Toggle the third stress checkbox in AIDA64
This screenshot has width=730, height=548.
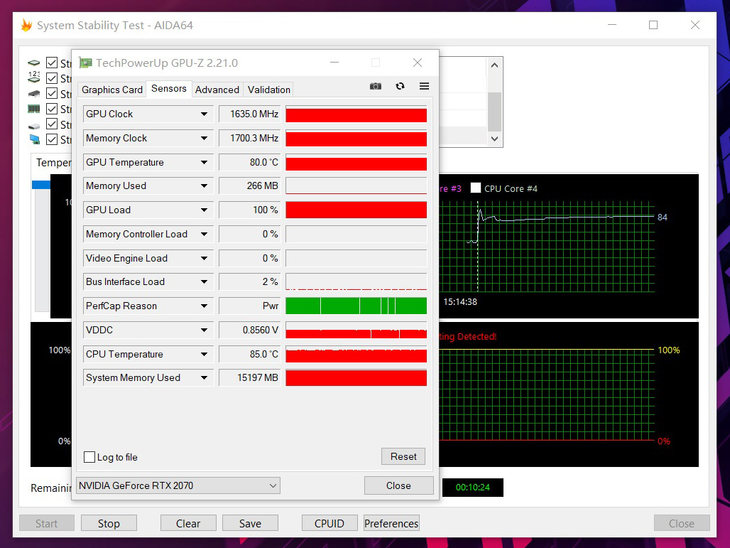[x=52, y=94]
